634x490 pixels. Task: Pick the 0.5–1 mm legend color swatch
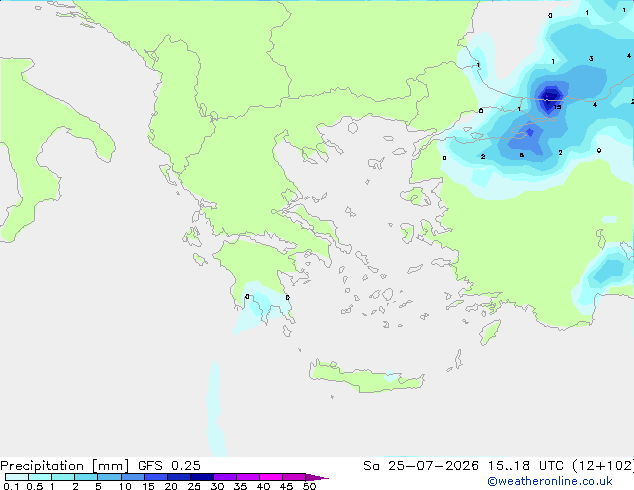click(40, 477)
